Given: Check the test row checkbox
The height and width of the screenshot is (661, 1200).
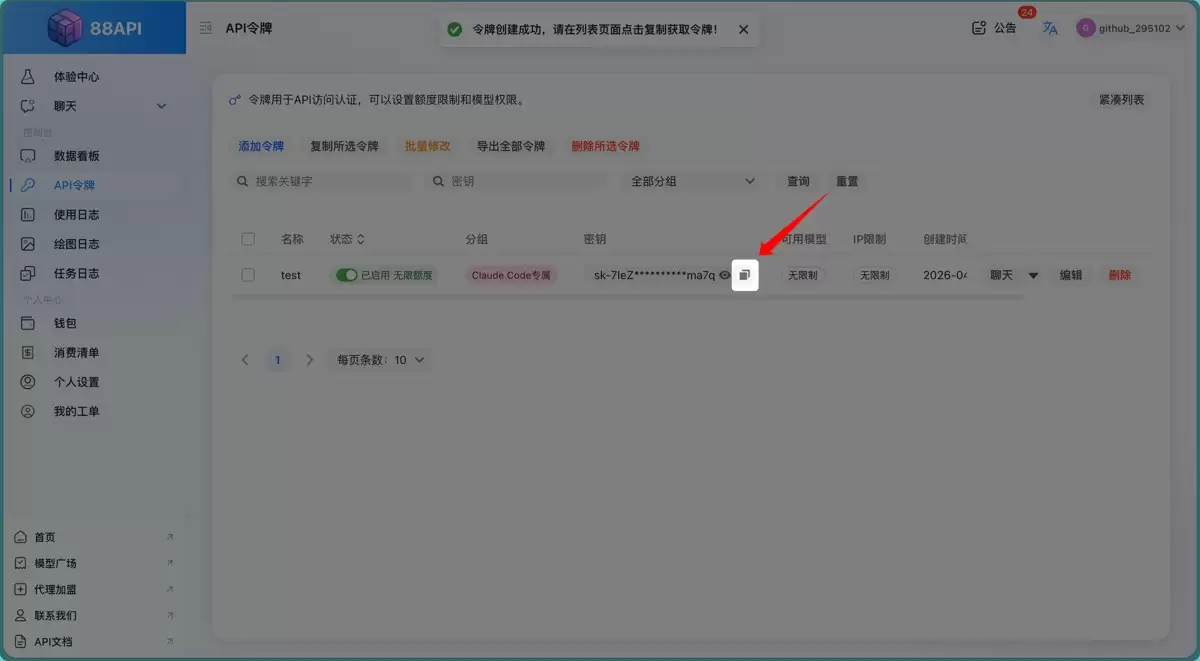Looking at the screenshot, I should (248, 275).
